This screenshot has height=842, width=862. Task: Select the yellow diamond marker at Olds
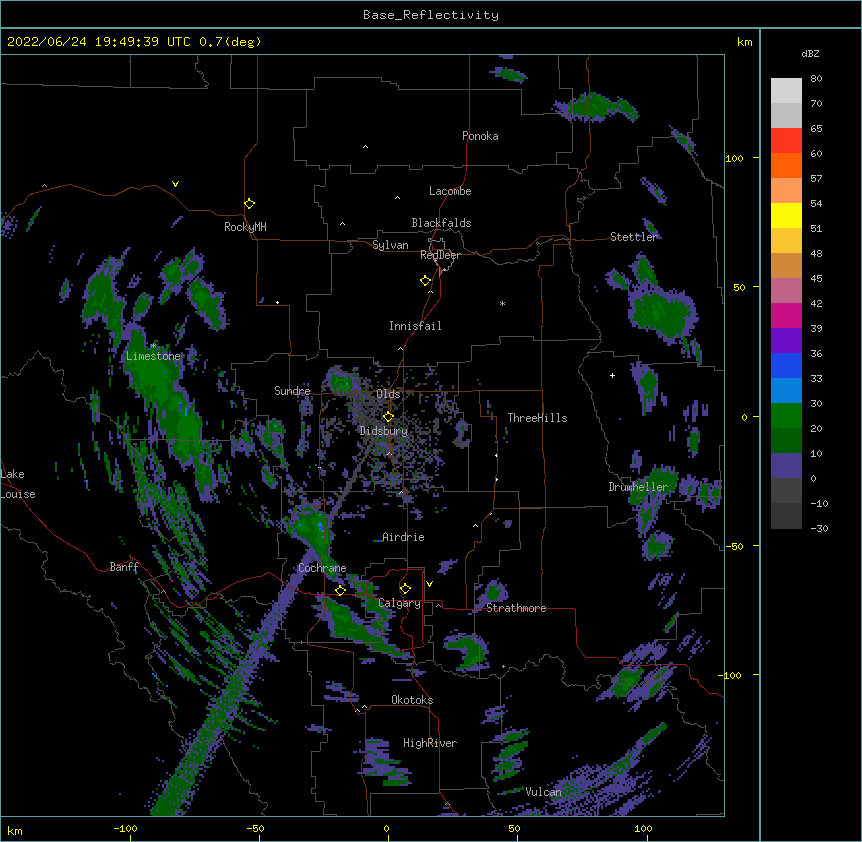pos(388,416)
